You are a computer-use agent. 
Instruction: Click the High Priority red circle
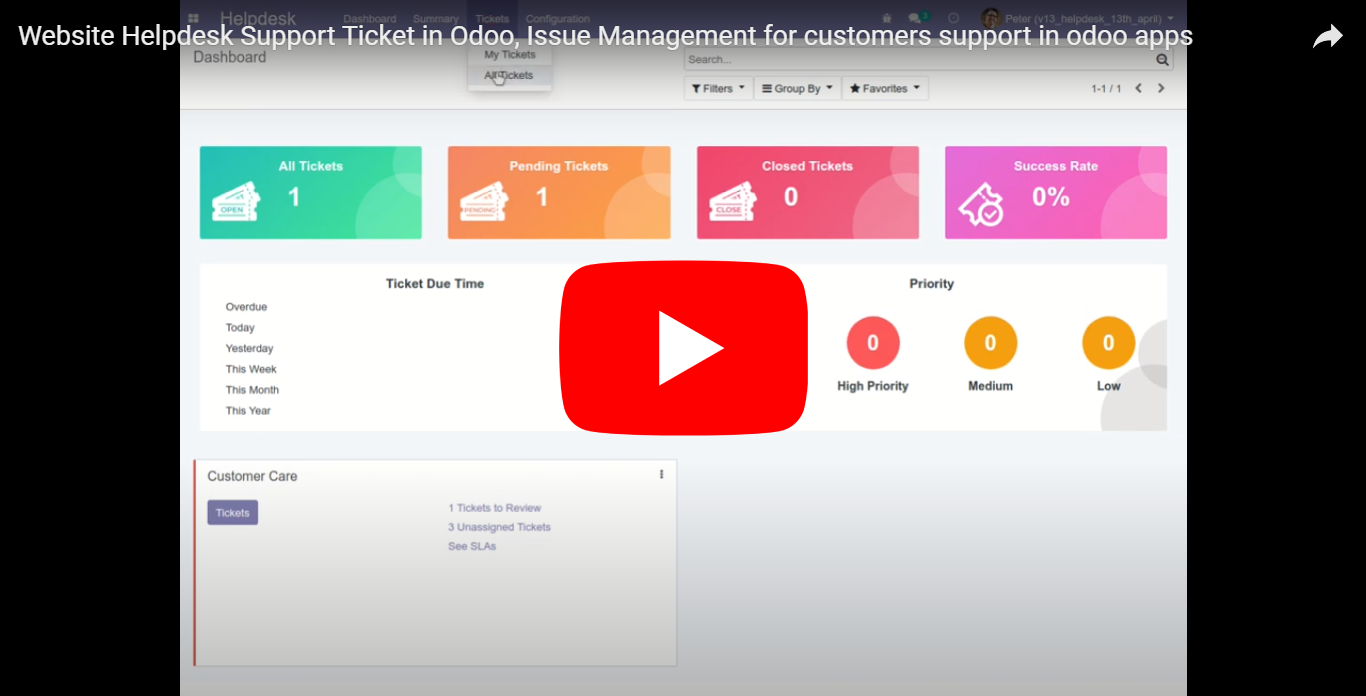873,343
